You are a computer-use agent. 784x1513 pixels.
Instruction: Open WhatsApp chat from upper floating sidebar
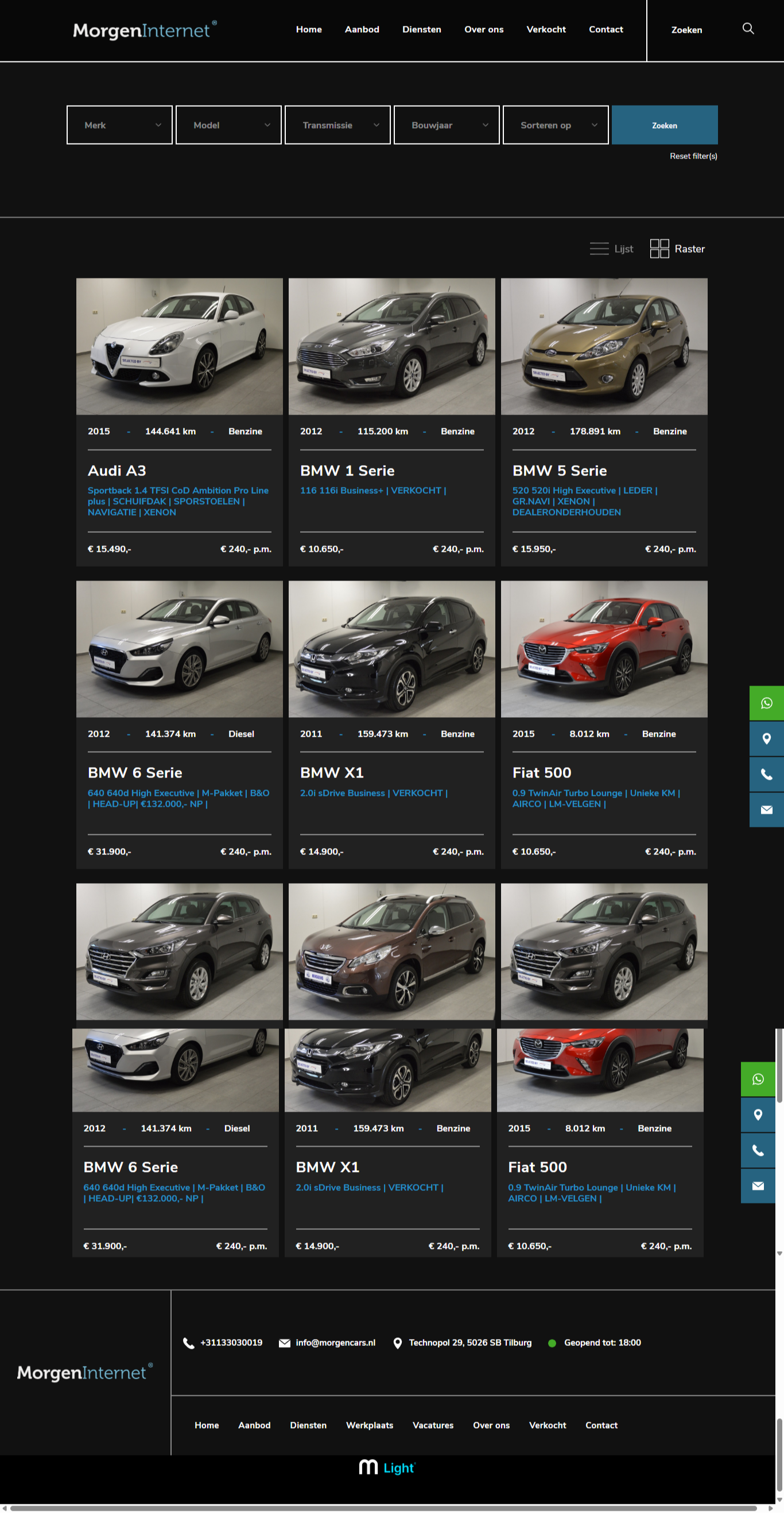[766, 703]
